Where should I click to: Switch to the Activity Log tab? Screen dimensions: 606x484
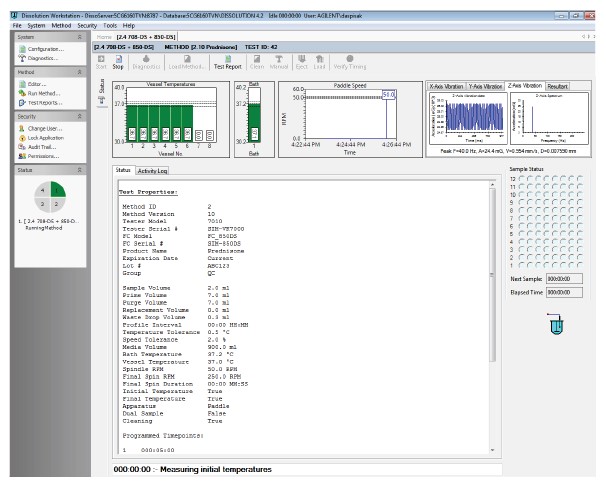coord(152,171)
